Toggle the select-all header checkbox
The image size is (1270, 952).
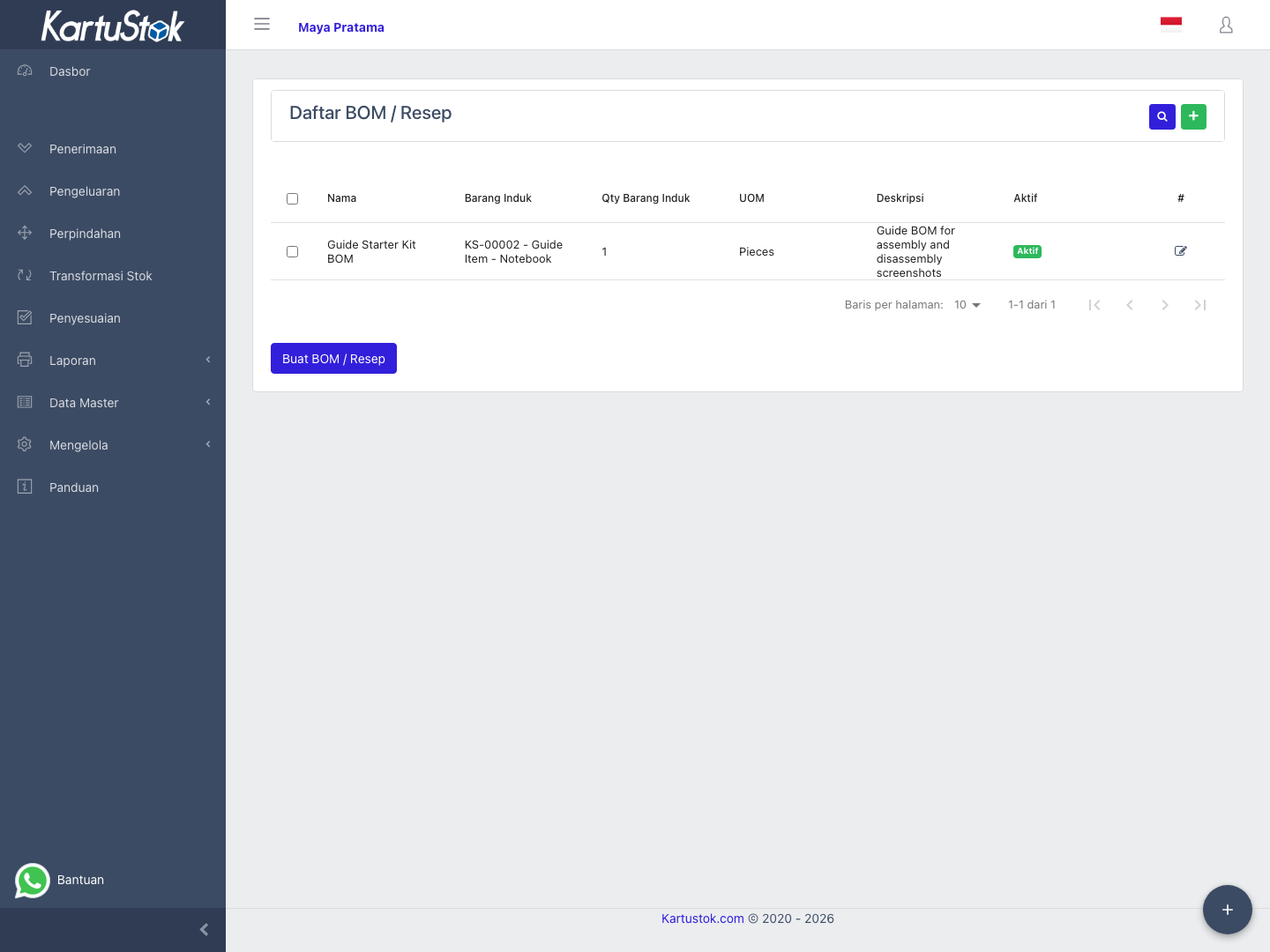[292, 198]
